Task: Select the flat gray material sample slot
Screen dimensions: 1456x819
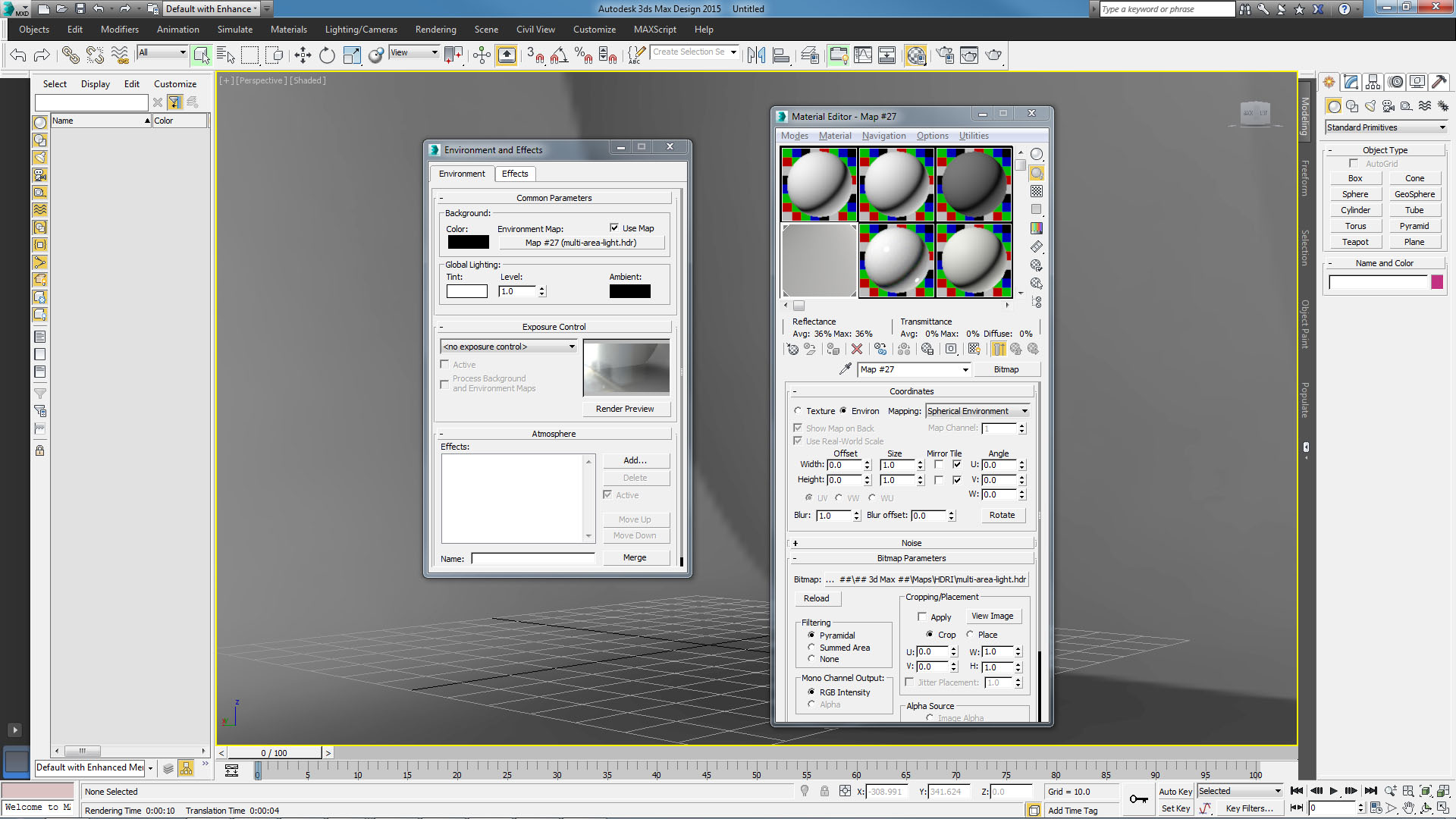Action: coord(819,260)
